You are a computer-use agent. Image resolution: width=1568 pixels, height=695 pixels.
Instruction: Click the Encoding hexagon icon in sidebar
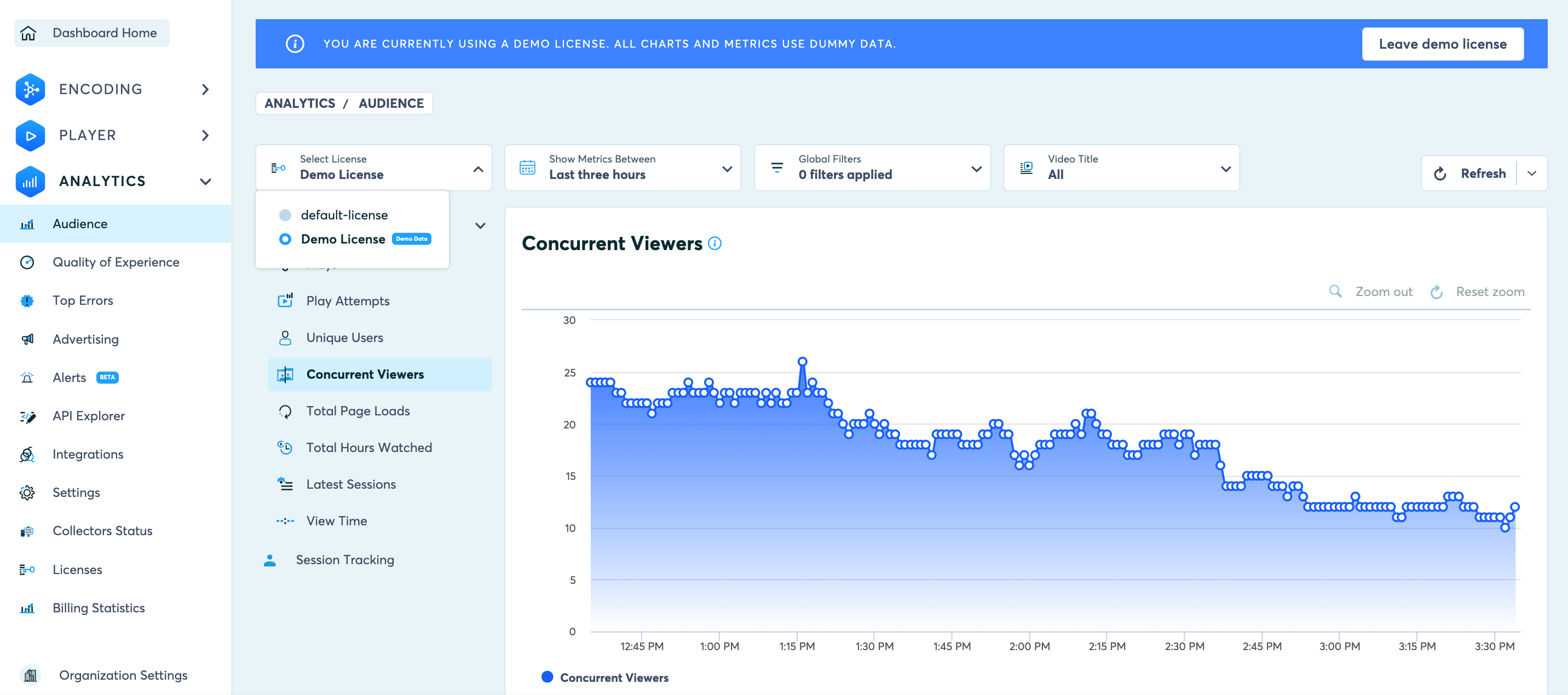click(x=30, y=89)
